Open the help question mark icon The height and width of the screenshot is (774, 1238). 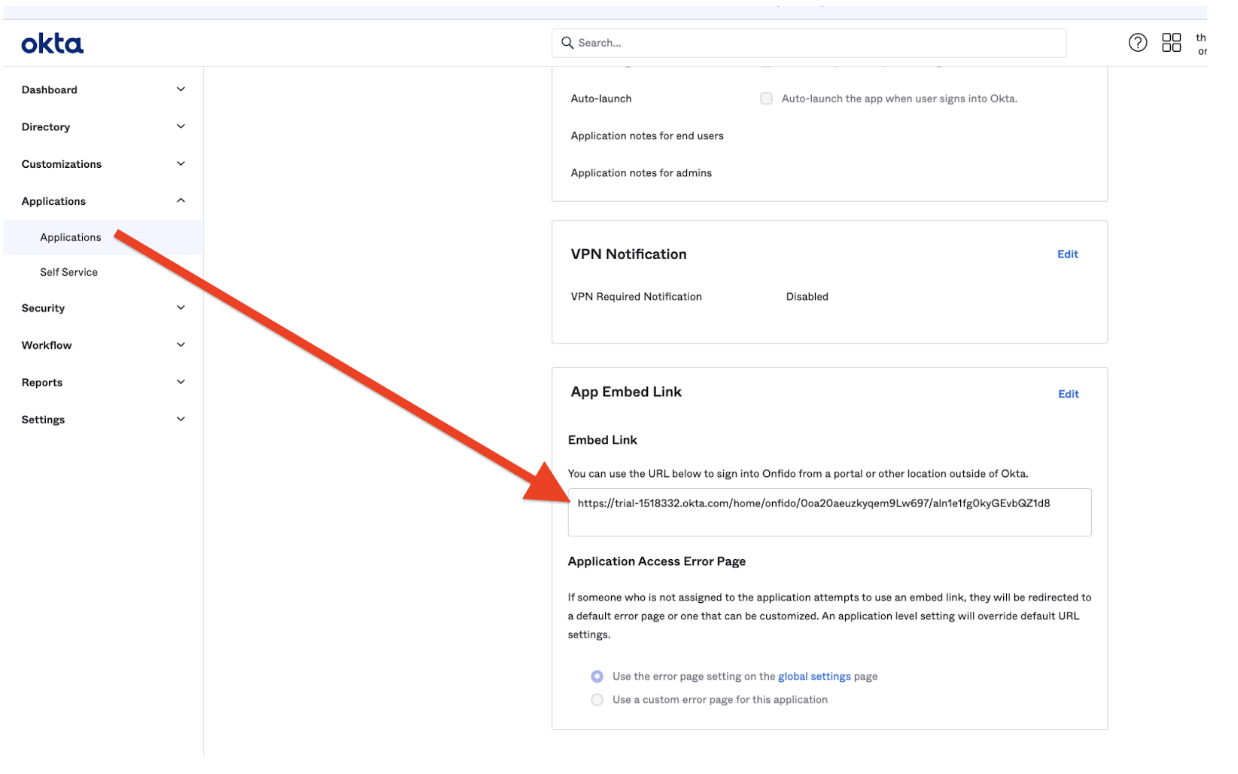(x=1138, y=42)
